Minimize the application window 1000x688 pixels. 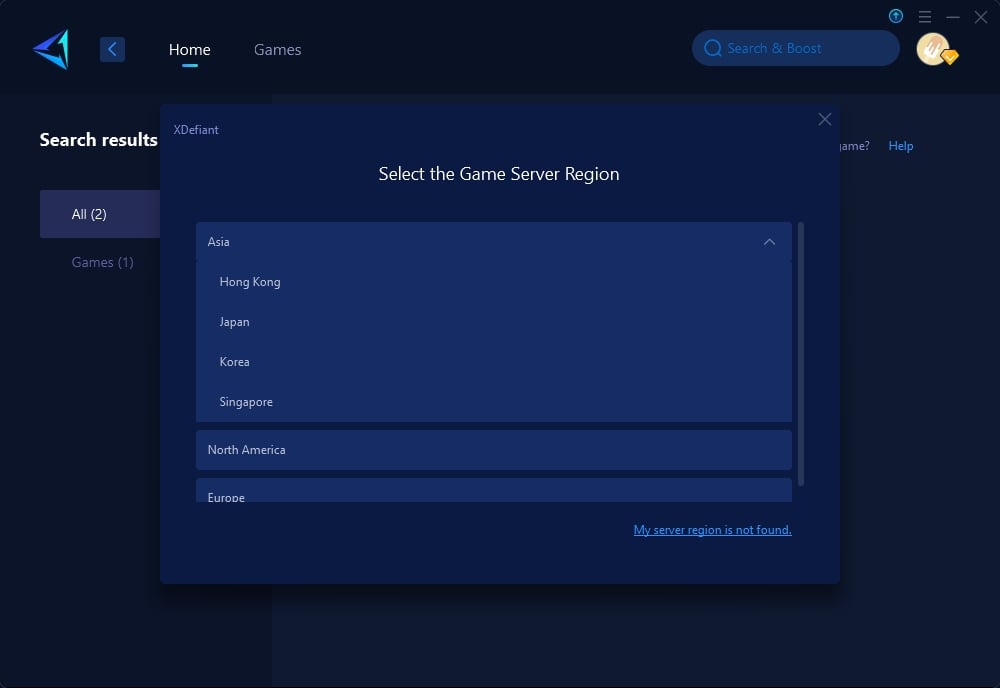point(953,17)
